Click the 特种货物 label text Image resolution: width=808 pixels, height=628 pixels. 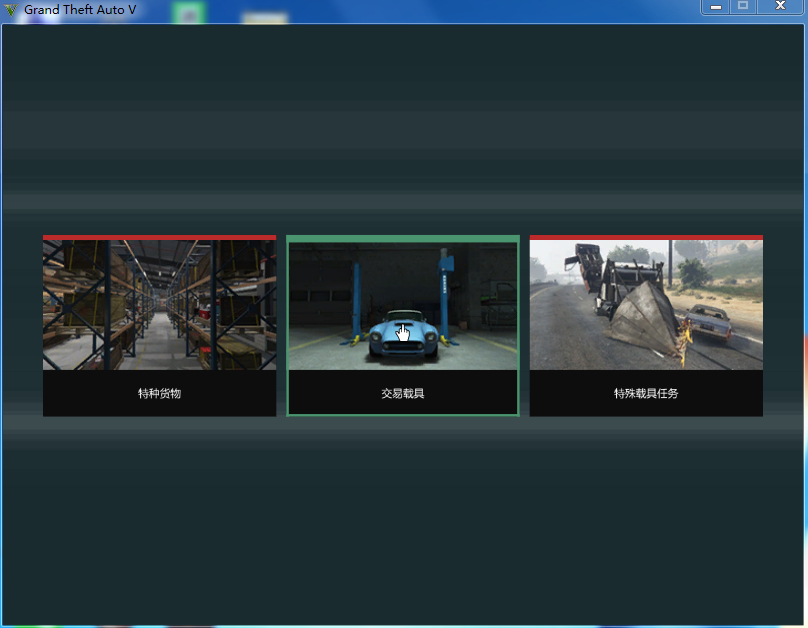[159, 394]
